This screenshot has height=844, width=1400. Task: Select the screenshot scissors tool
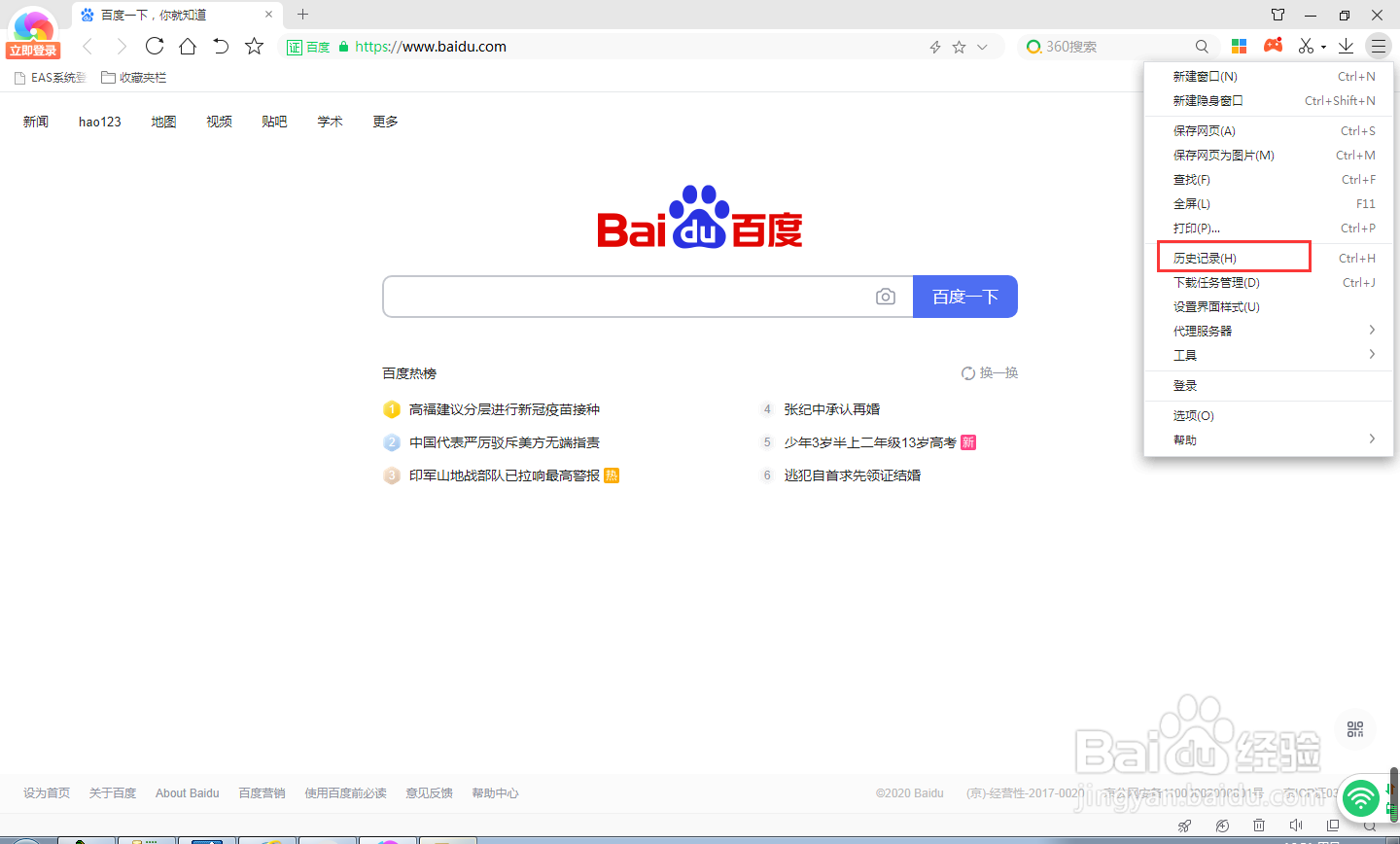pyautogui.click(x=1306, y=46)
